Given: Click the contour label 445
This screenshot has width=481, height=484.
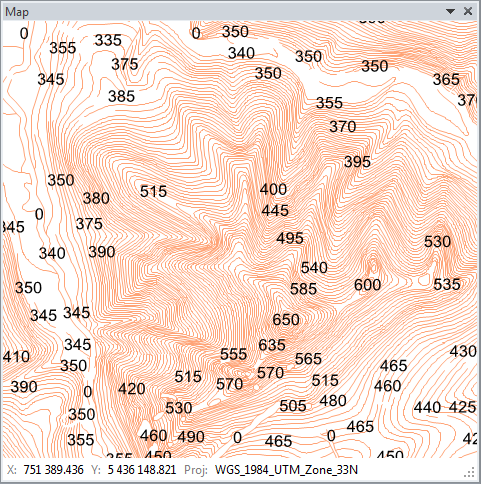Looking at the screenshot, I should (275, 211).
